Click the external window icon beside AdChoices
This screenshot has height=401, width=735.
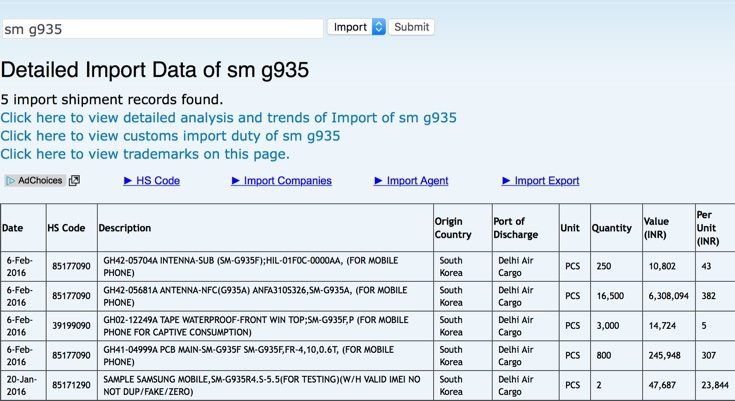(x=74, y=181)
